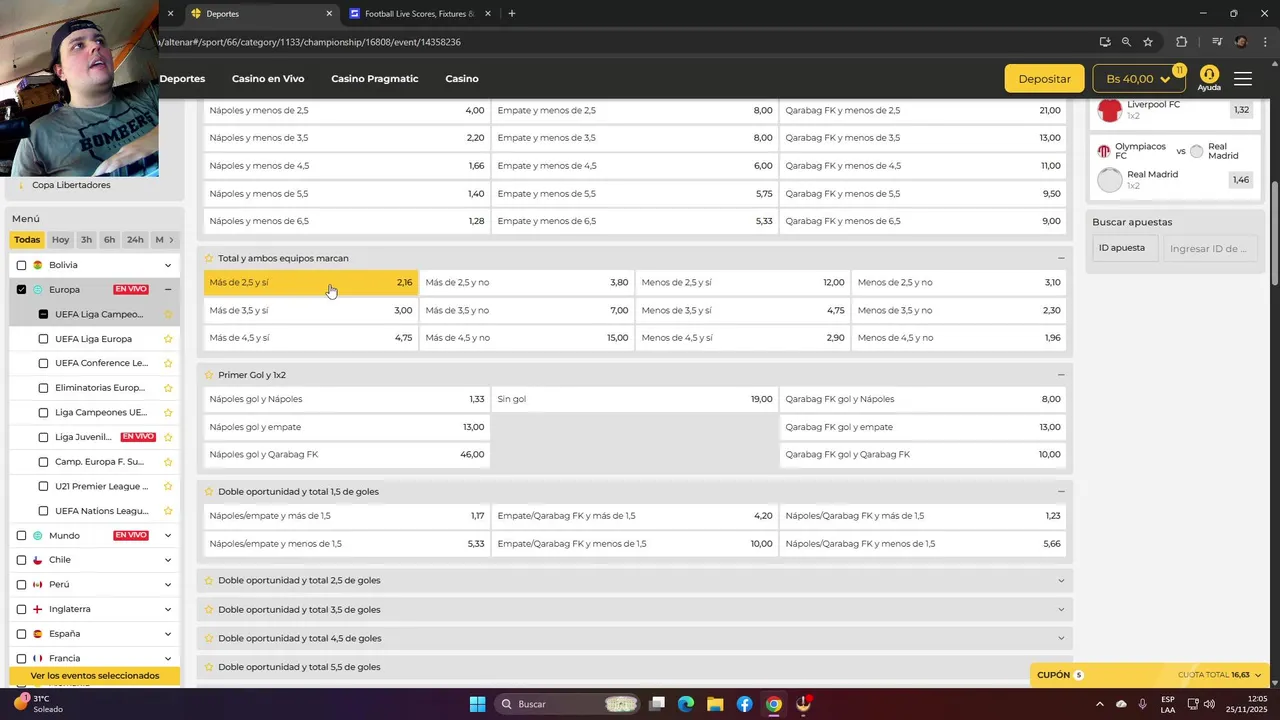Select the Hoy time filter tab
Image resolution: width=1280 pixels, height=720 pixels.
(61, 240)
